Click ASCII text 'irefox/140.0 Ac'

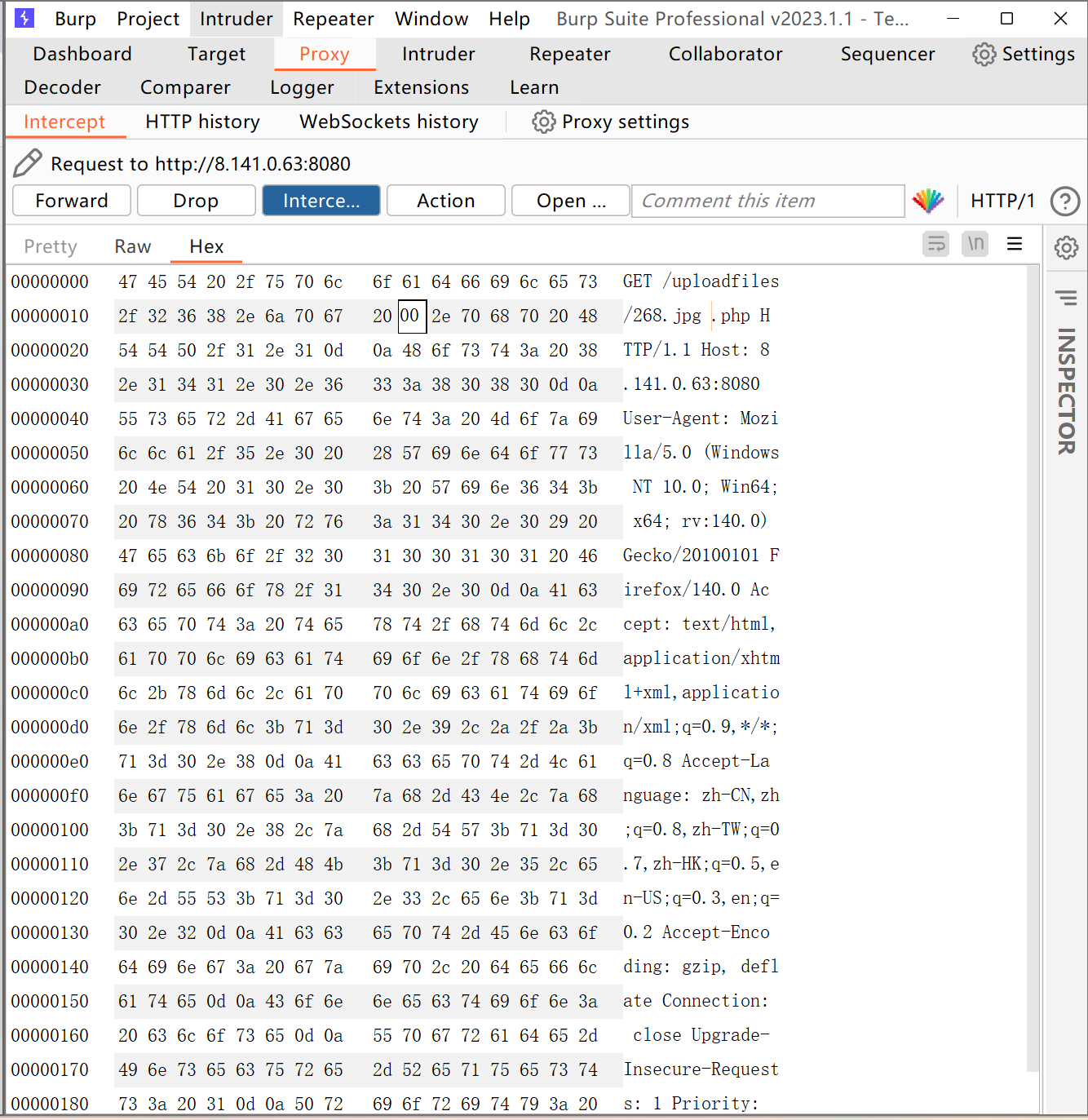697,590
